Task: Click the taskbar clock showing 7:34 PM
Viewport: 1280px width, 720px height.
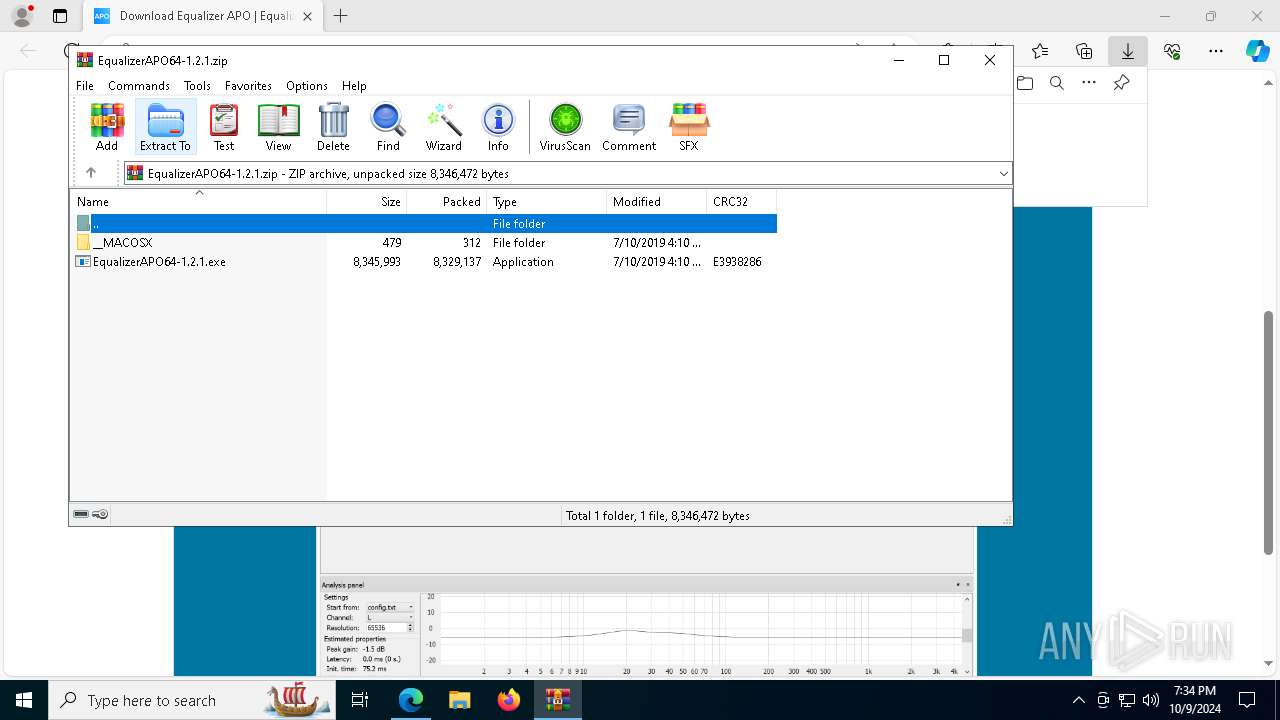Action: click(x=1194, y=700)
